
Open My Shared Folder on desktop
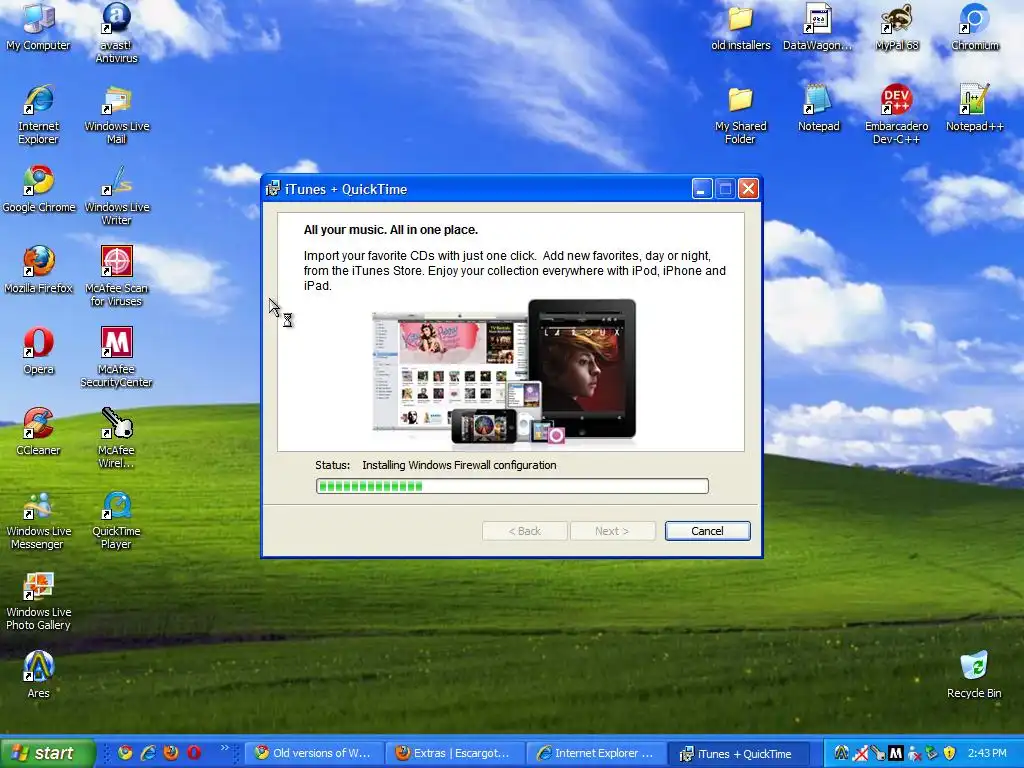pos(741,114)
